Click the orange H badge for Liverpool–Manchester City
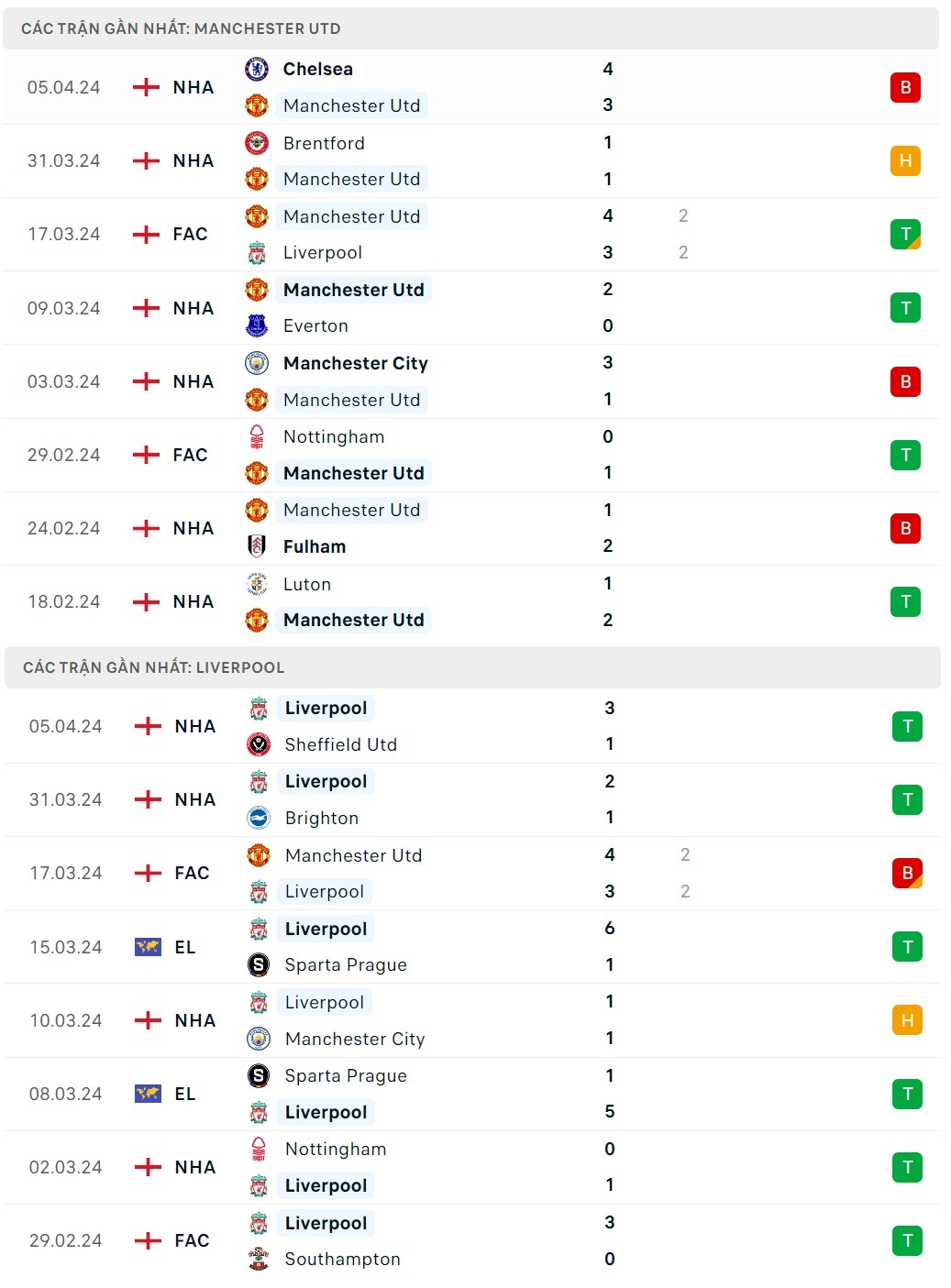Image resolution: width=951 pixels, height=1288 pixels. coord(907,1020)
